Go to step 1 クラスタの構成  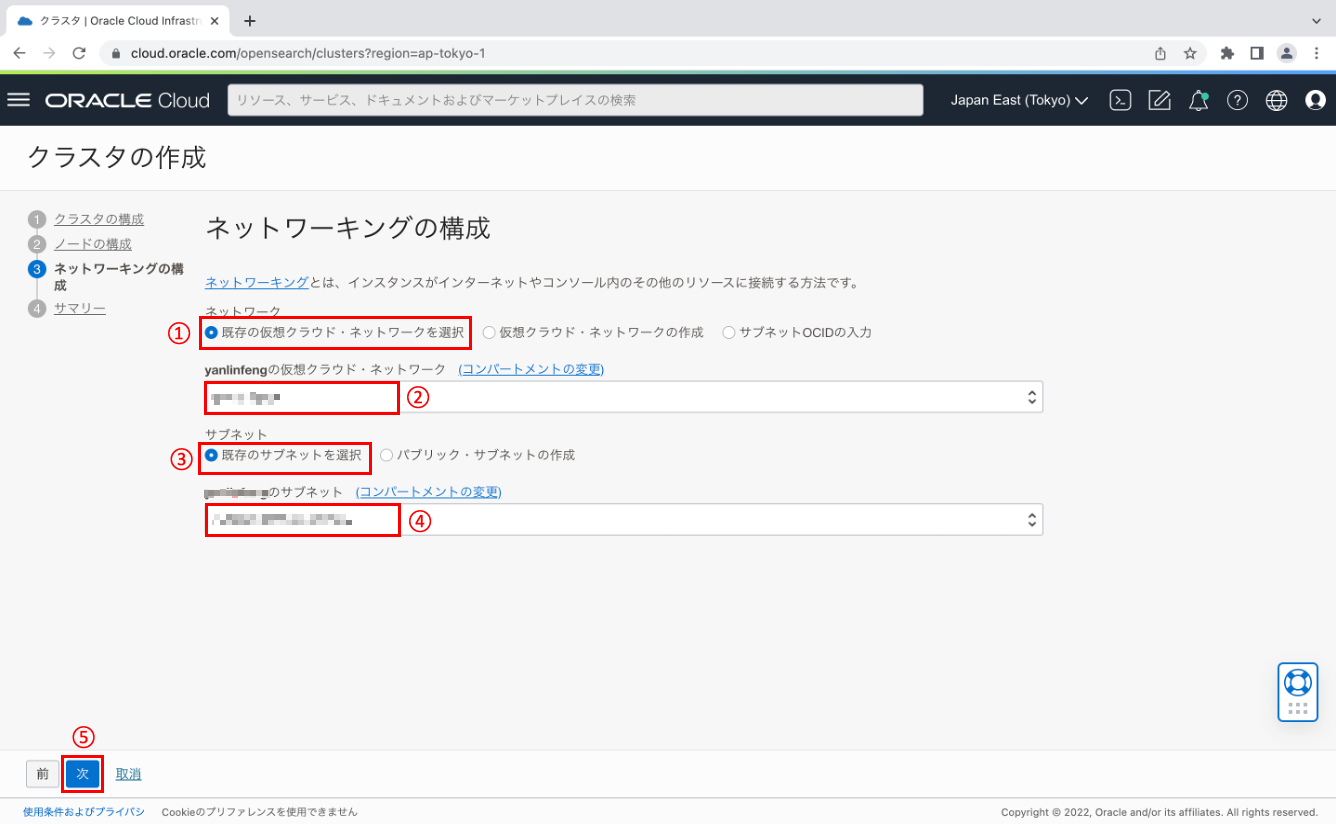(99, 219)
